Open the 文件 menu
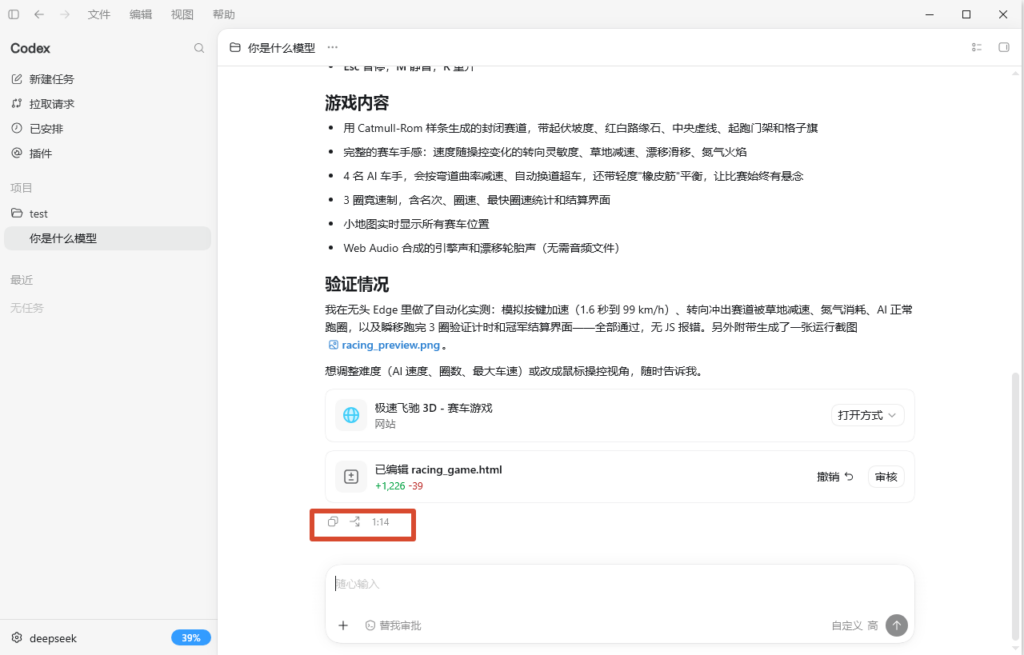The width and height of the screenshot is (1024, 655). (99, 14)
